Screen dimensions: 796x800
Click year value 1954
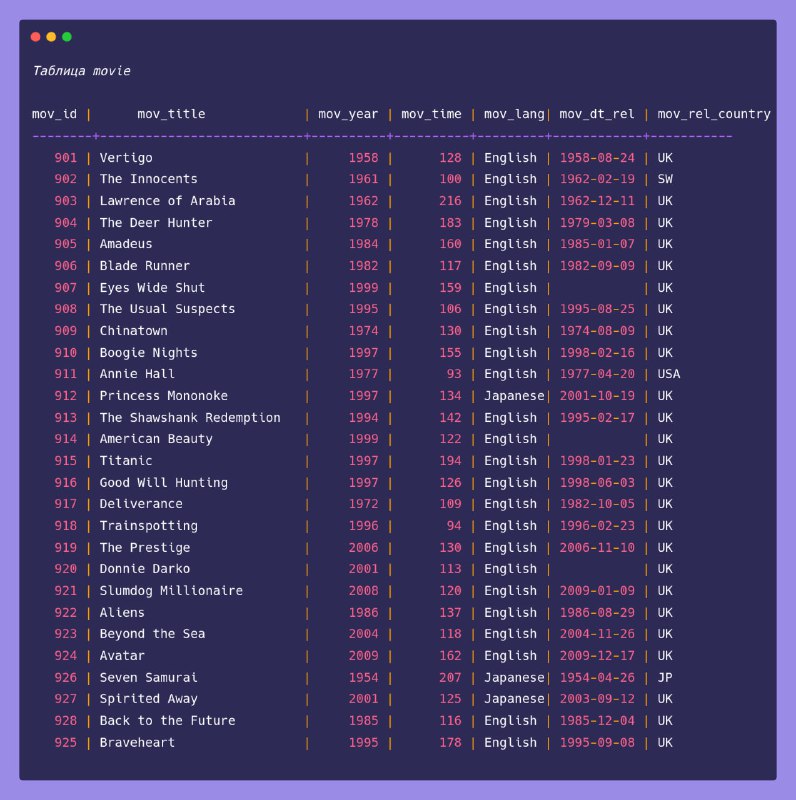point(364,678)
